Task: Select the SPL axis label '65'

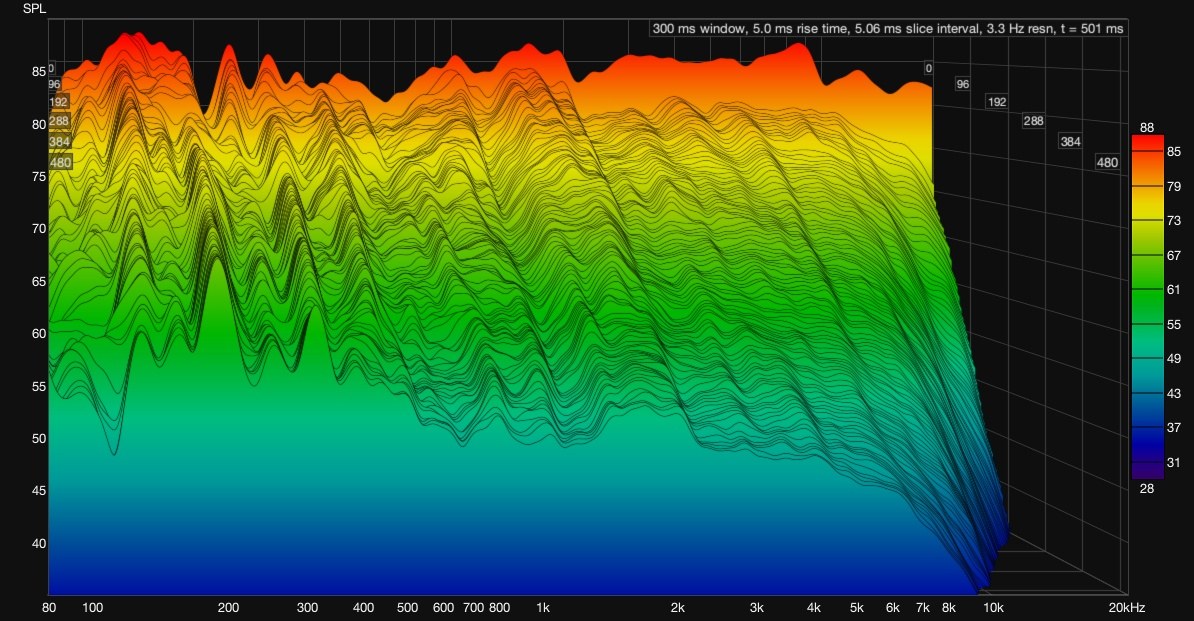Action: (38, 282)
